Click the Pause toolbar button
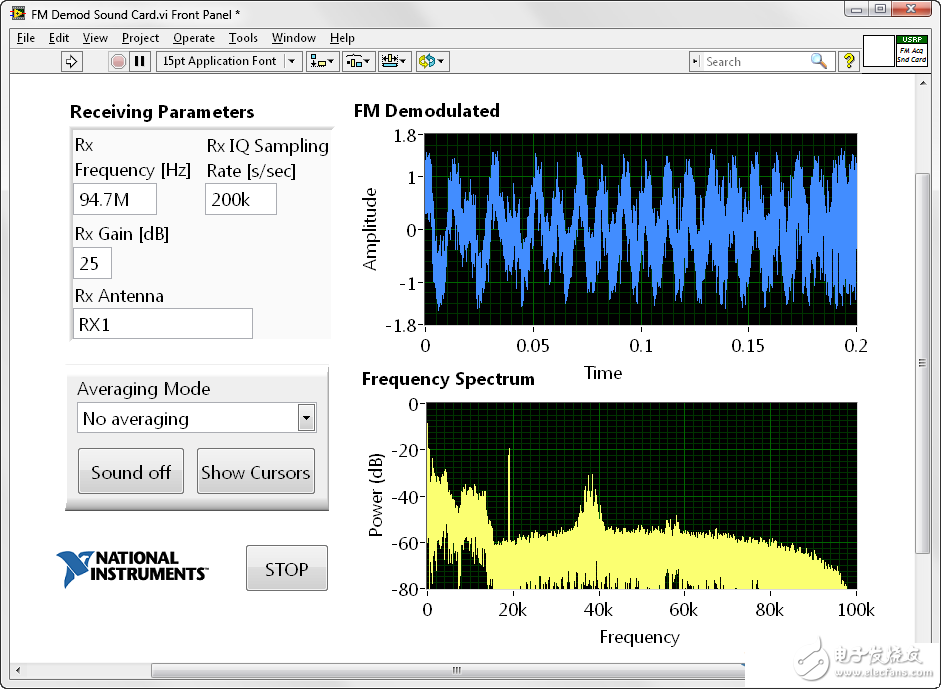941x689 pixels. pos(140,61)
